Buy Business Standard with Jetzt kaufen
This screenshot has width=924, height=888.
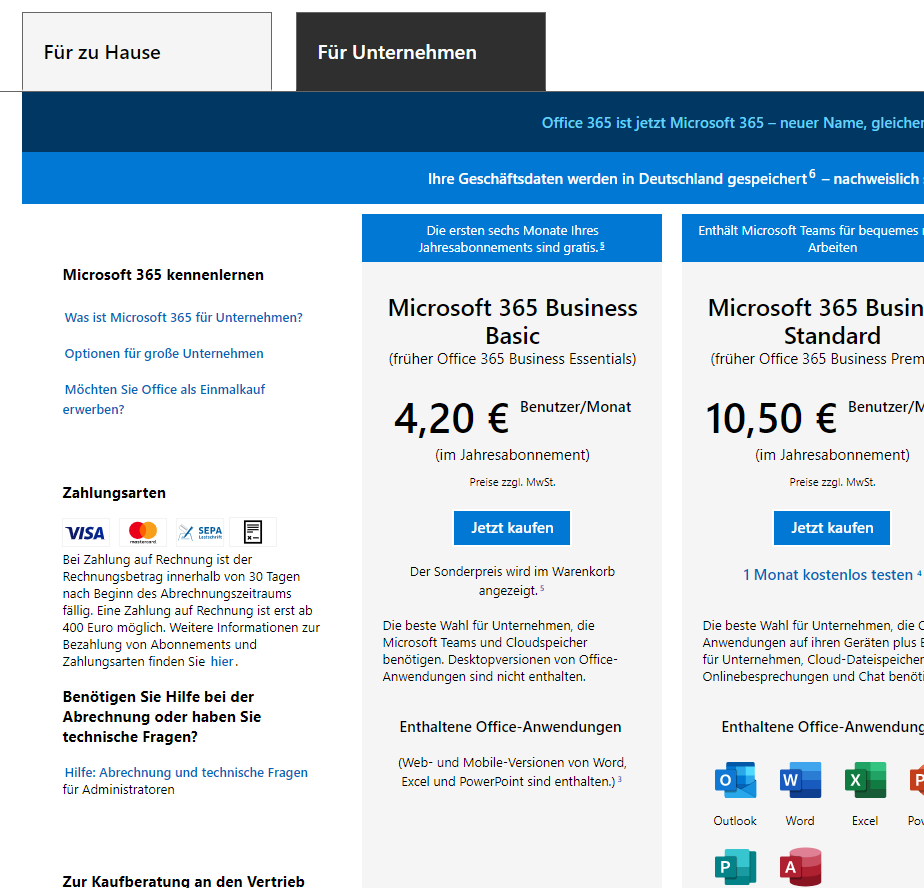pyautogui.click(x=831, y=528)
